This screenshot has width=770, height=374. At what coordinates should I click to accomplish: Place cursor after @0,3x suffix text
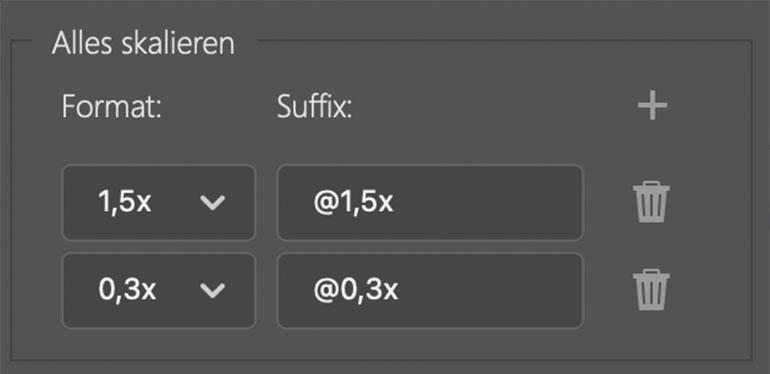point(399,291)
